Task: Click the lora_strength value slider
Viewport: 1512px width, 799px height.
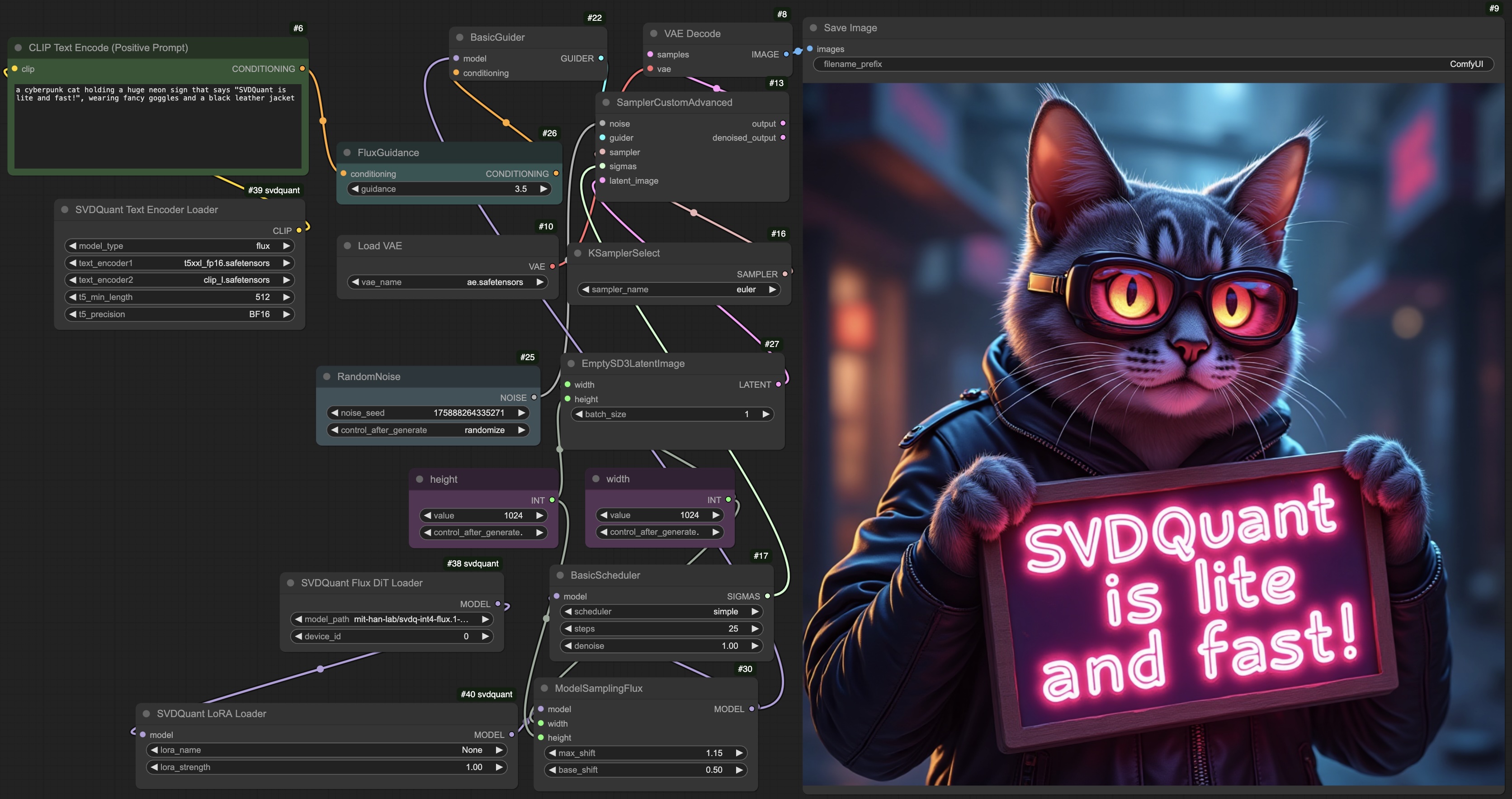Action: tap(326, 767)
